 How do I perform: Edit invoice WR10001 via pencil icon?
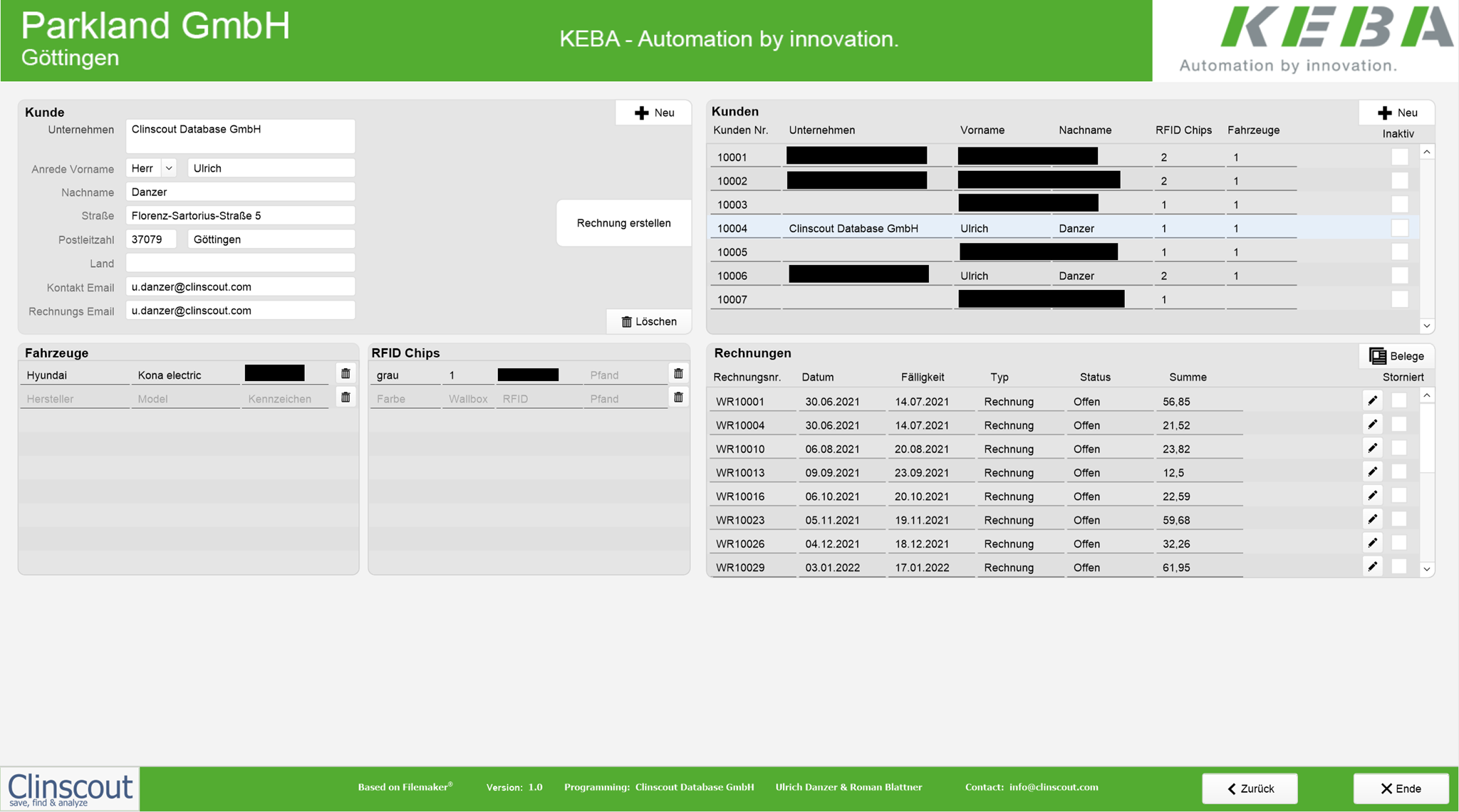pyautogui.click(x=1372, y=401)
